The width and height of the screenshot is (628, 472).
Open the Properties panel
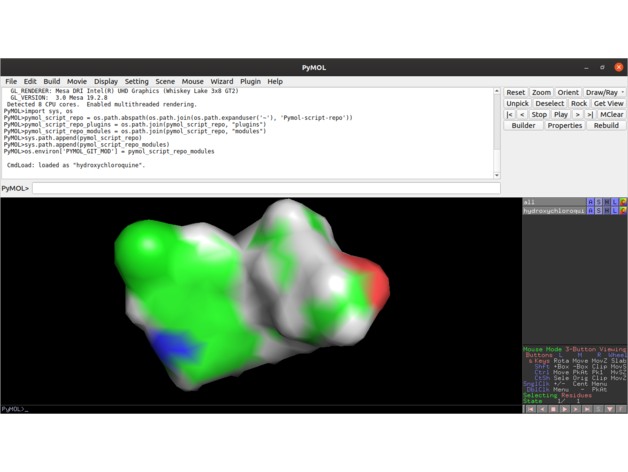tap(565, 125)
